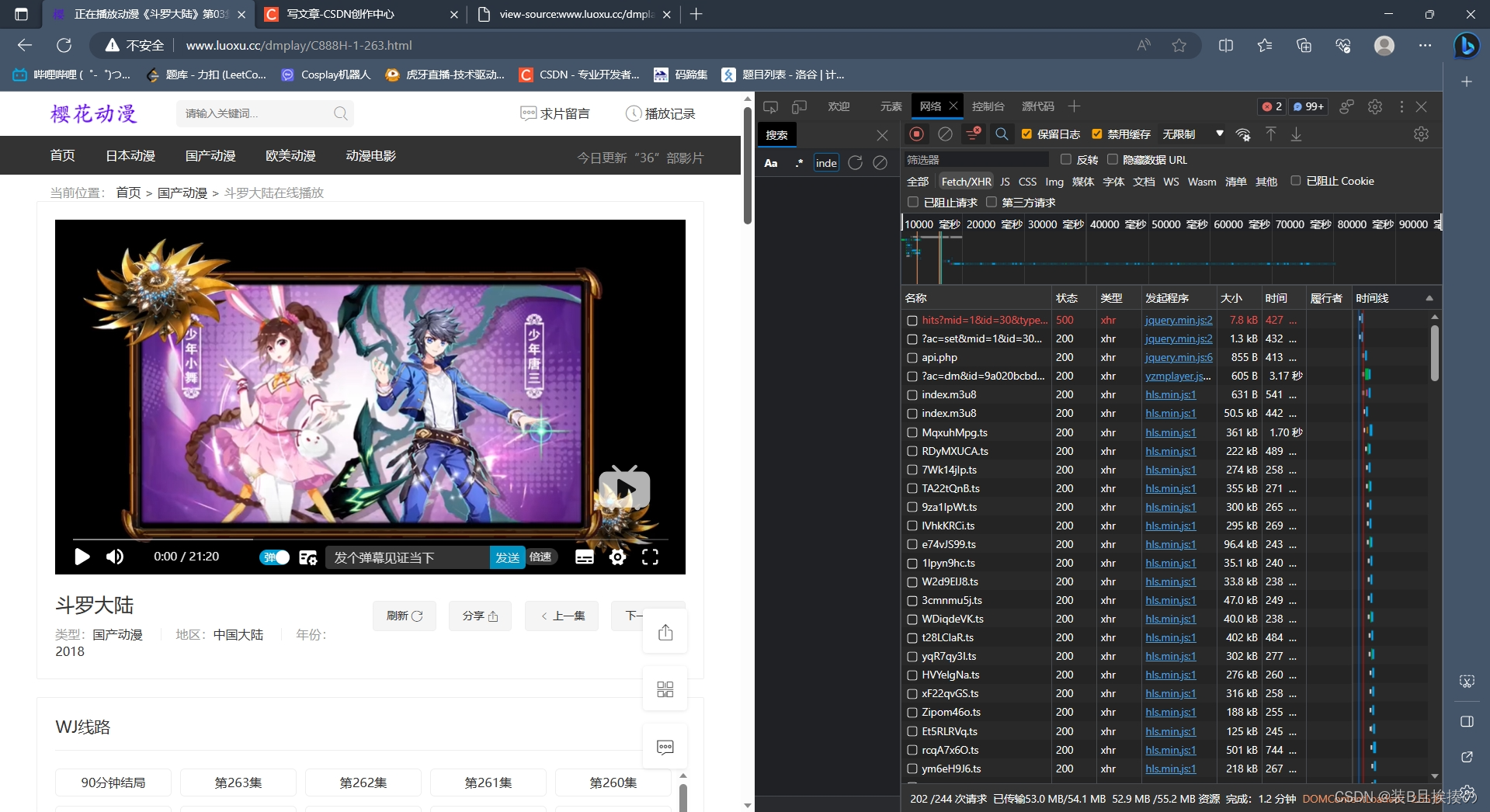This screenshot has height=812, width=1490.
Task: Select the MqxuhMpg.ts request row
Action: click(x=1165, y=432)
